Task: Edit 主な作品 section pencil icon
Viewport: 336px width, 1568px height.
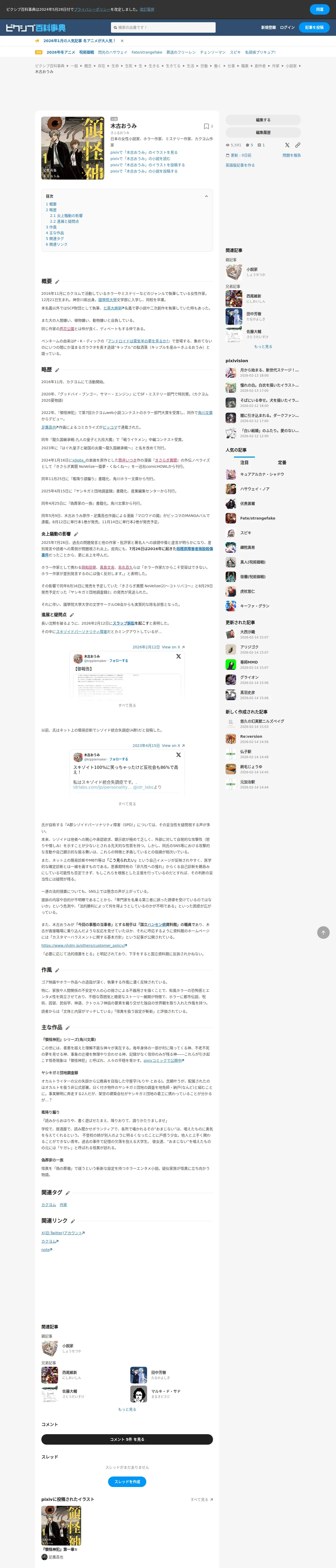Action: point(68,1028)
